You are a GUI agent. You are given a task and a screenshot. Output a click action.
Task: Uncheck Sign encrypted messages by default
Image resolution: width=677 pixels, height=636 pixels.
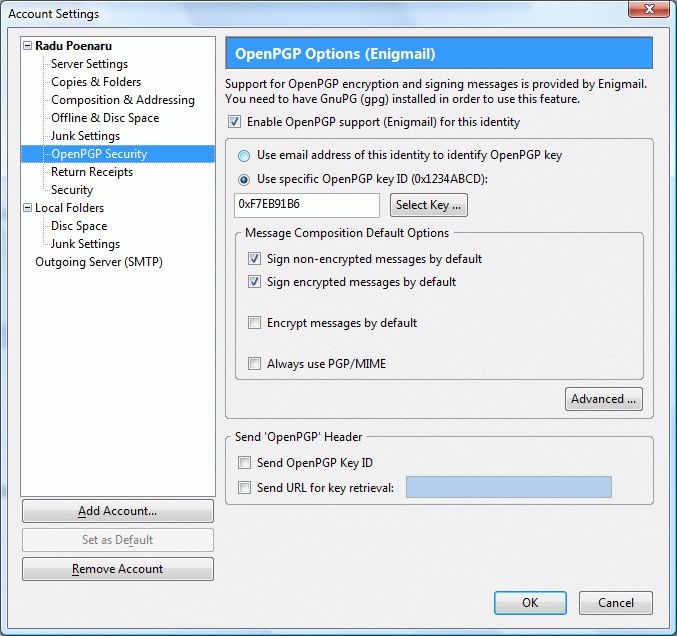[254, 282]
